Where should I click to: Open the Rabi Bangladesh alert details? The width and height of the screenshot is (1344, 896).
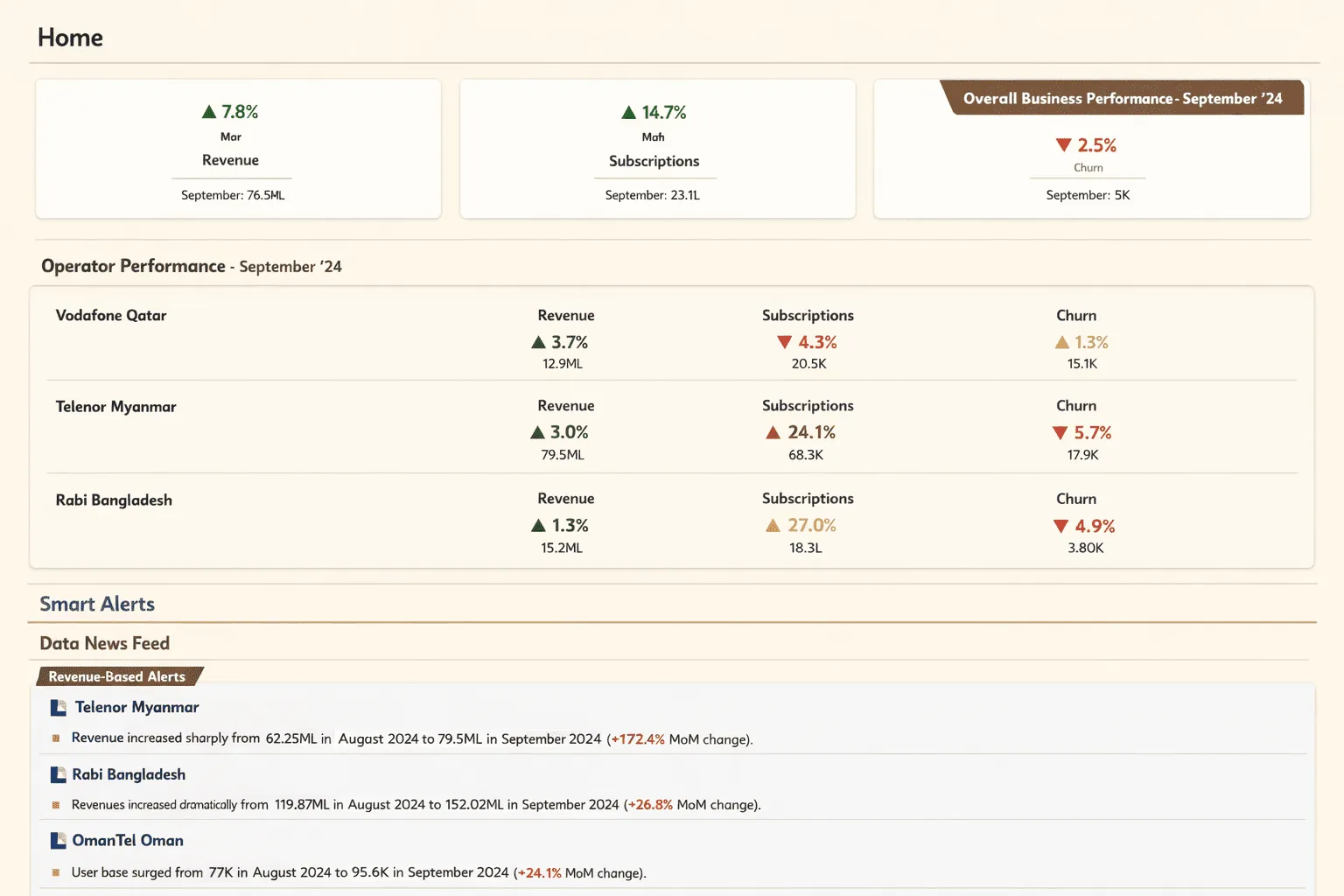coord(129,774)
